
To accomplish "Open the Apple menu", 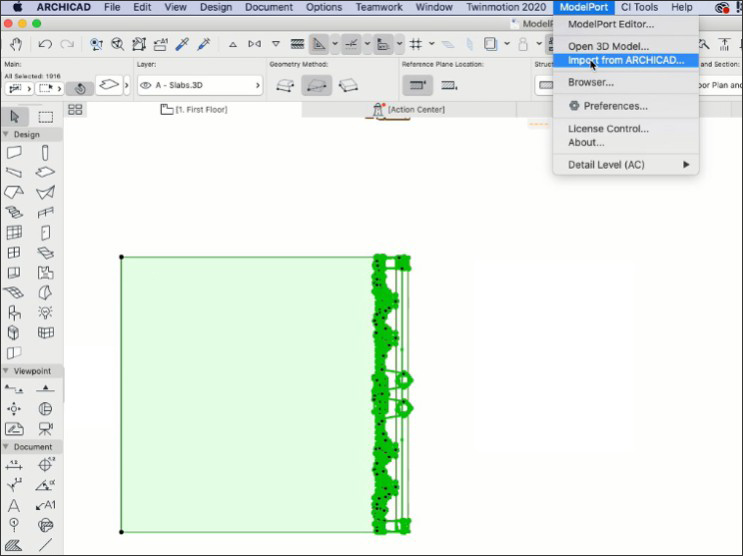I will coord(18,7).
